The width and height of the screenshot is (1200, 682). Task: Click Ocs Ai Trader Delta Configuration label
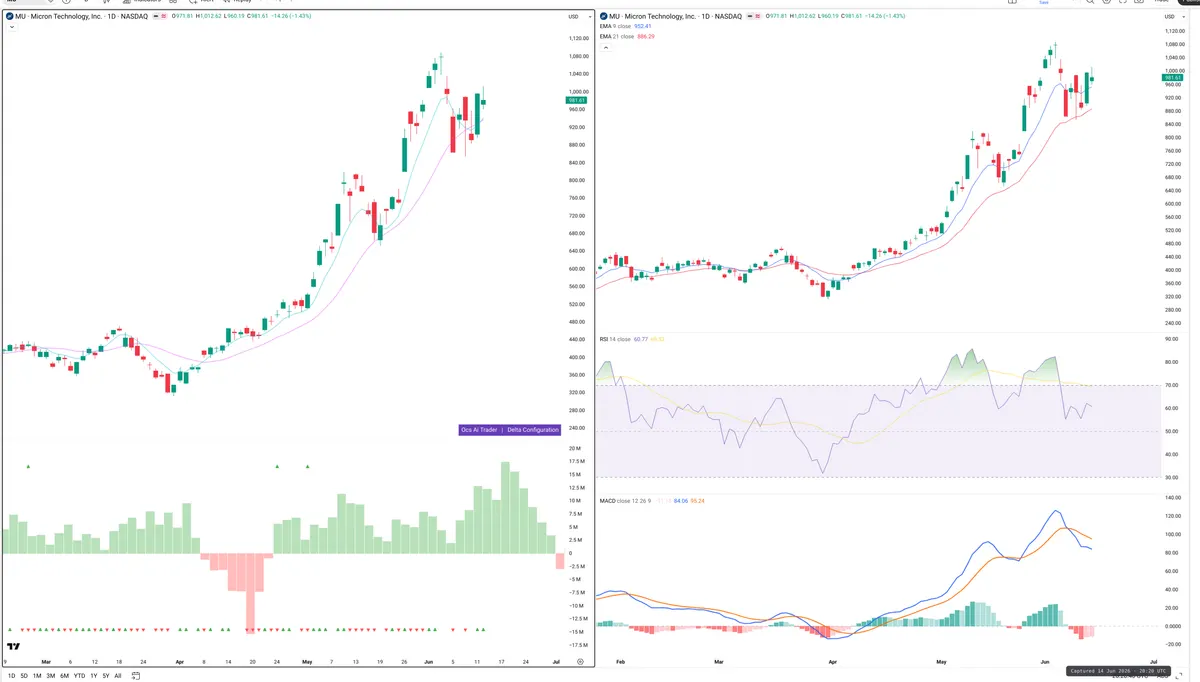(x=509, y=430)
